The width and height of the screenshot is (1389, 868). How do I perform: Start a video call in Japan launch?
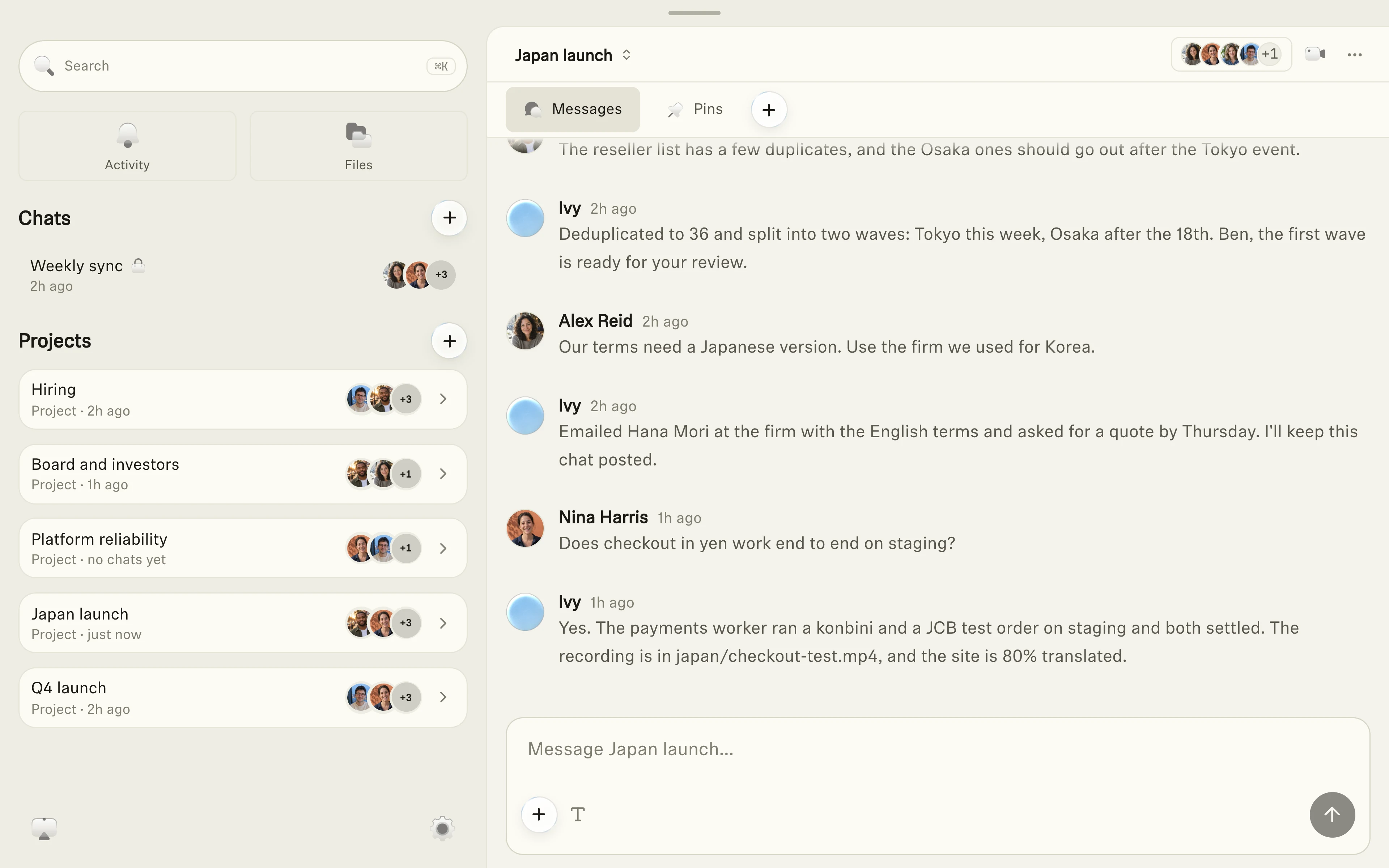[x=1315, y=55]
